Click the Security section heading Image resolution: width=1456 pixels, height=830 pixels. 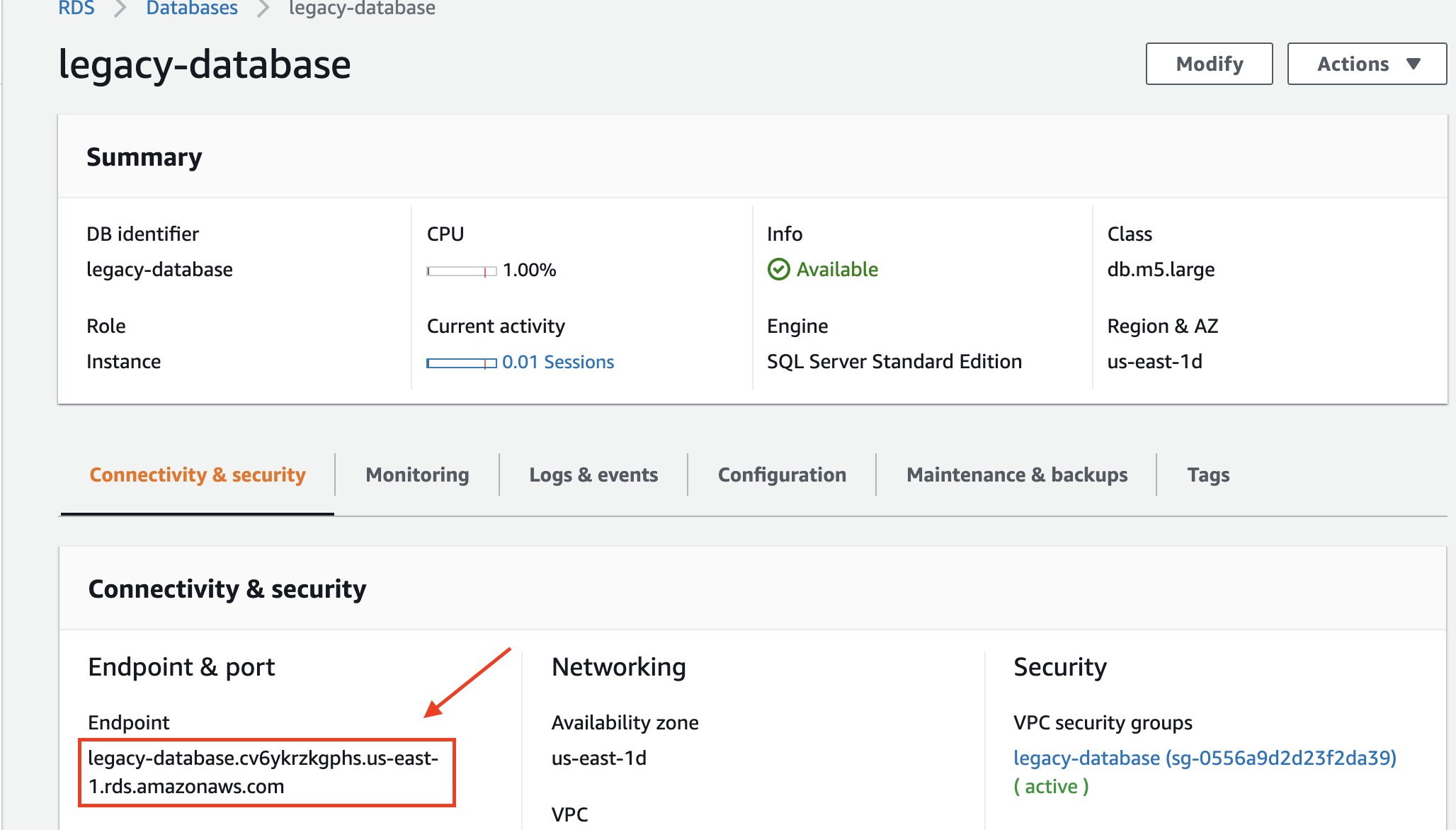click(1059, 667)
